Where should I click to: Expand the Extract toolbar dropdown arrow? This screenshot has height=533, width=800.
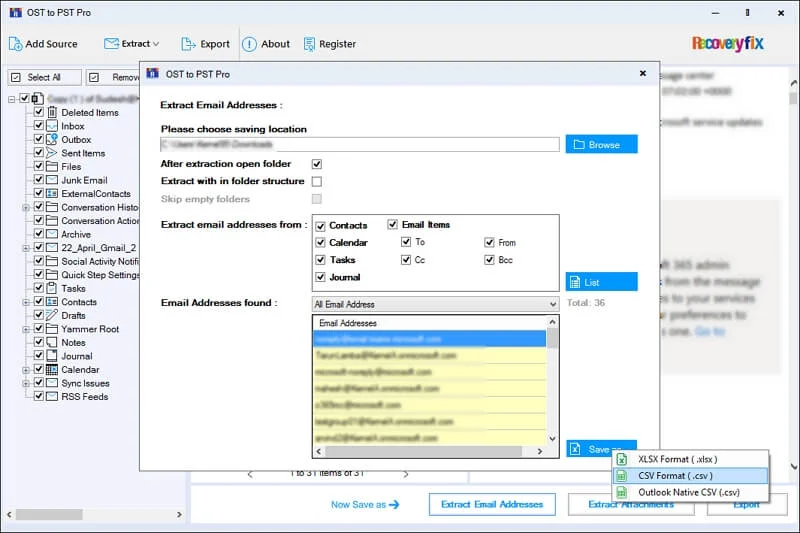(x=156, y=44)
